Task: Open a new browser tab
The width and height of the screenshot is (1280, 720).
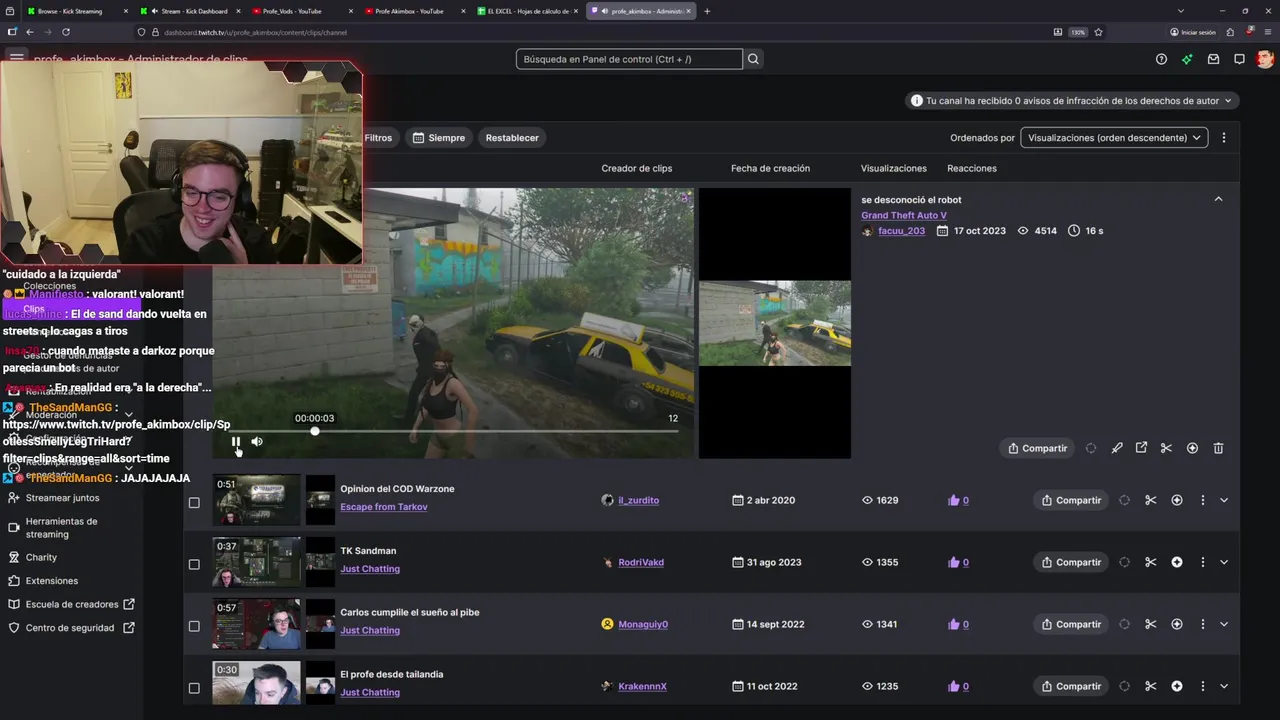Action: point(707,11)
